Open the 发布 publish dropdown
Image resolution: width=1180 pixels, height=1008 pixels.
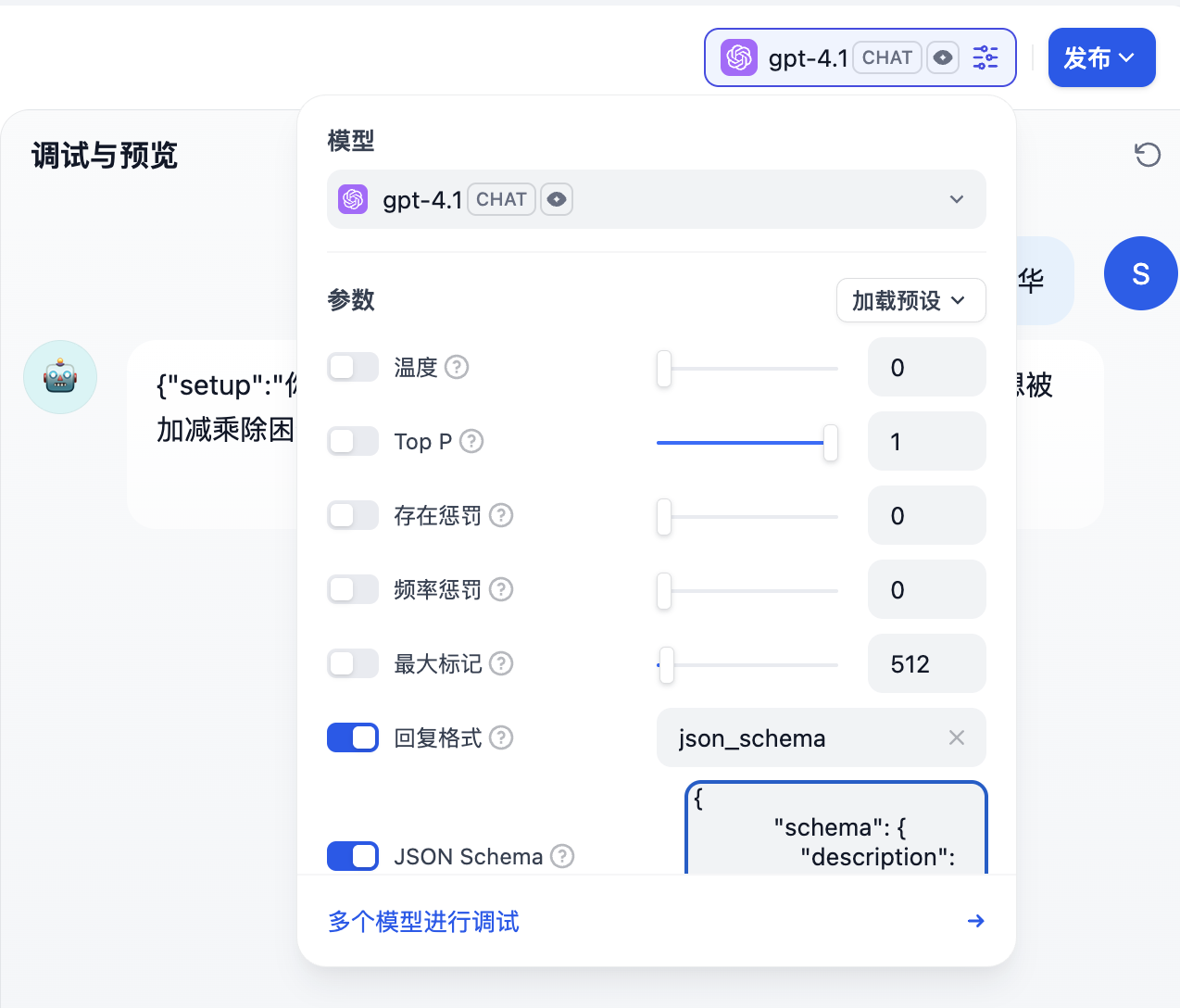(x=1101, y=57)
